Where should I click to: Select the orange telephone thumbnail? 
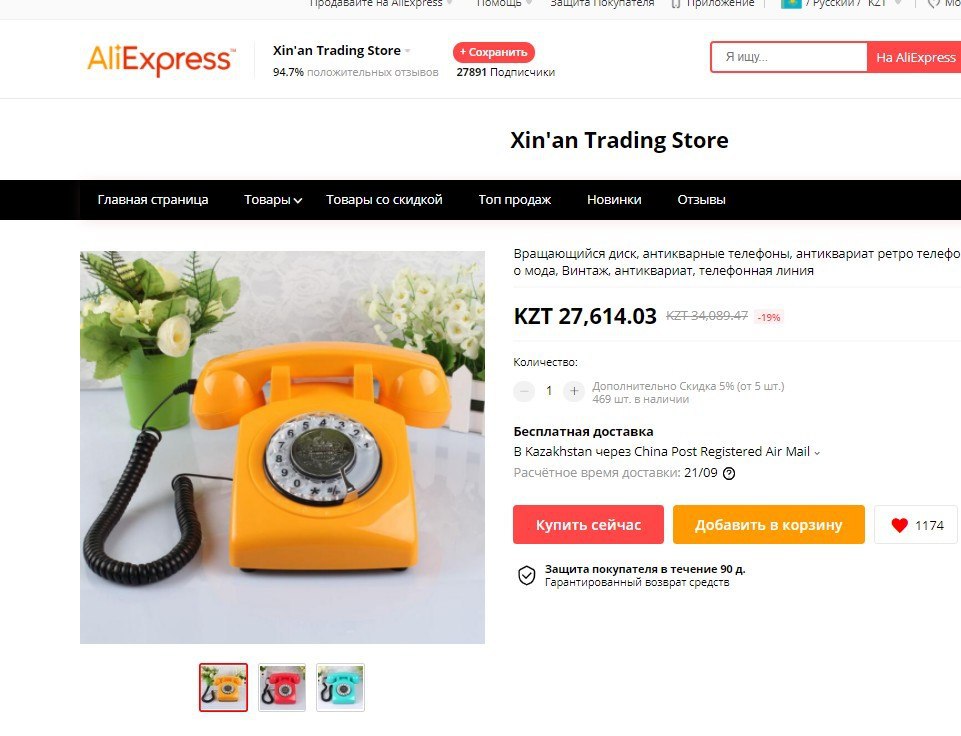pos(223,688)
